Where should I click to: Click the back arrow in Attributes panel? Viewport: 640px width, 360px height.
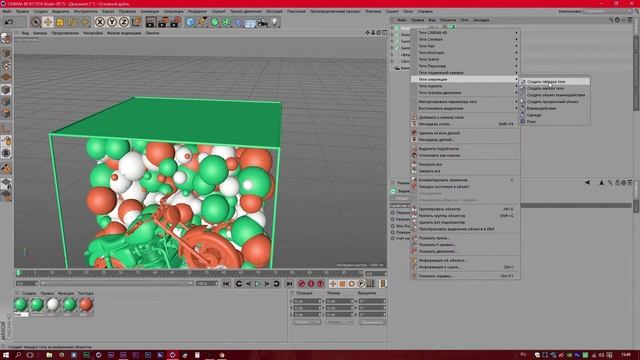click(x=587, y=182)
